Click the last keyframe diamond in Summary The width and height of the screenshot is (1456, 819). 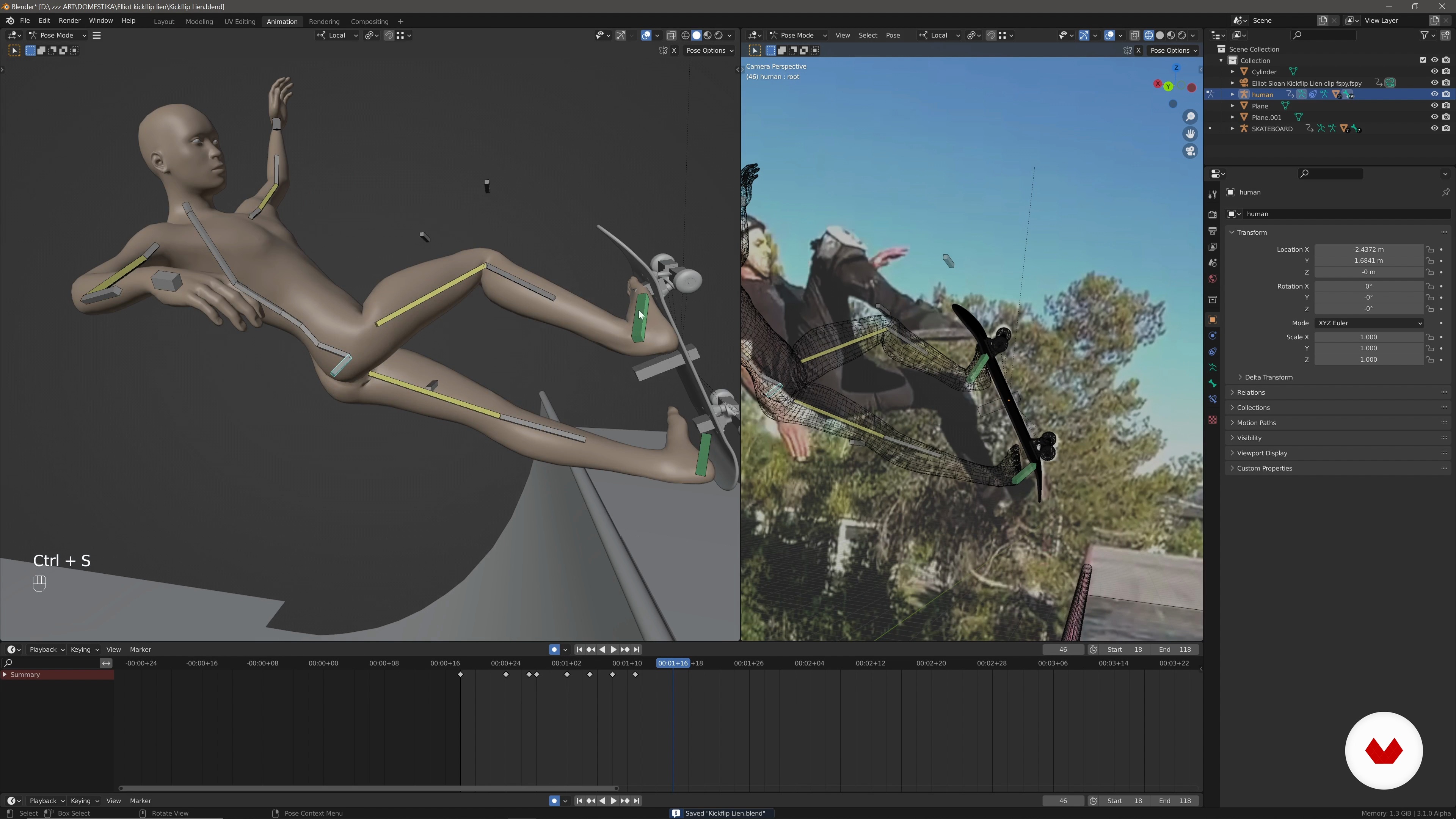[635, 674]
